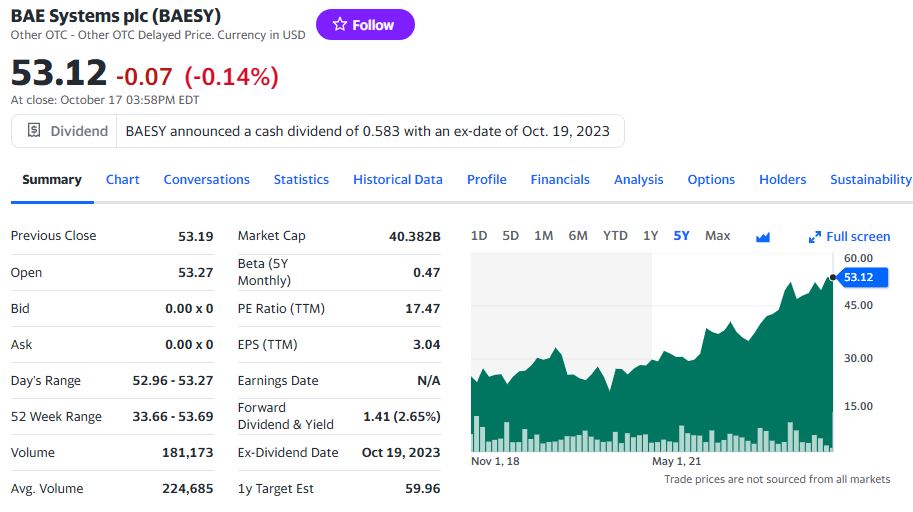Select the Max chart range
The image size is (913, 512).
tap(717, 236)
